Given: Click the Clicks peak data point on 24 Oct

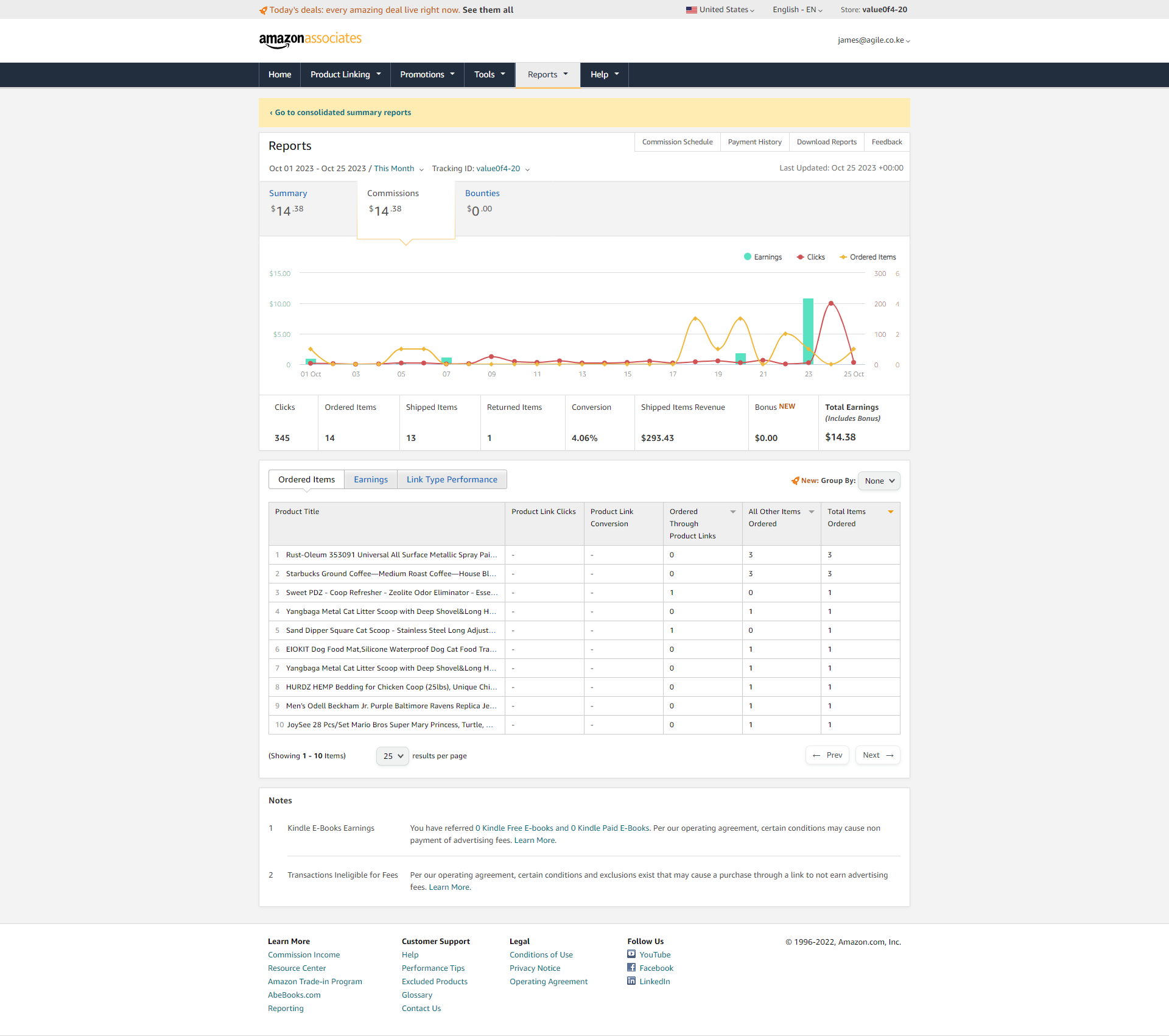Looking at the screenshot, I should click(x=830, y=303).
